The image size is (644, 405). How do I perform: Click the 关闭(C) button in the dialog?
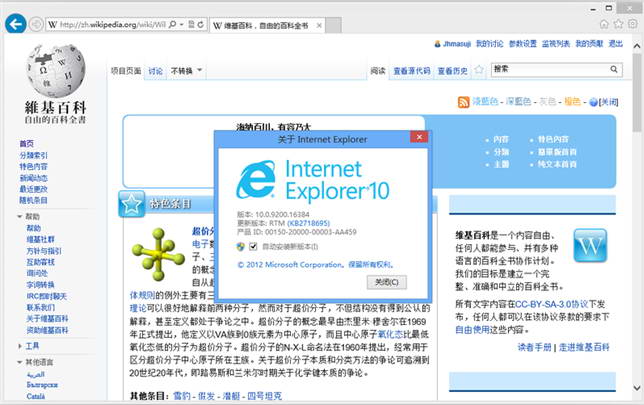pyautogui.click(x=386, y=282)
